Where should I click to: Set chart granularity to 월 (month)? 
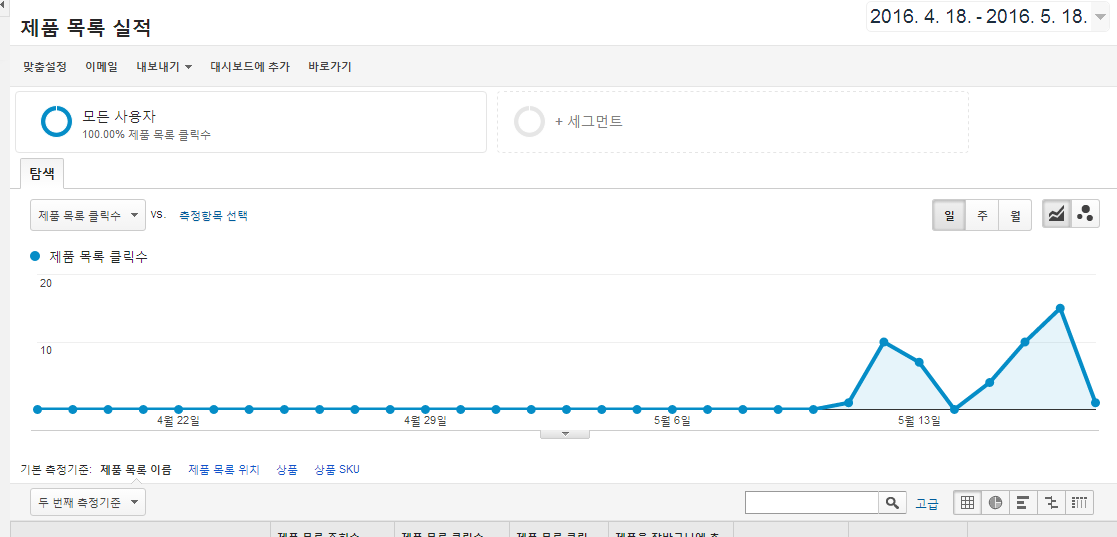pyautogui.click(x=1014, y=215)
